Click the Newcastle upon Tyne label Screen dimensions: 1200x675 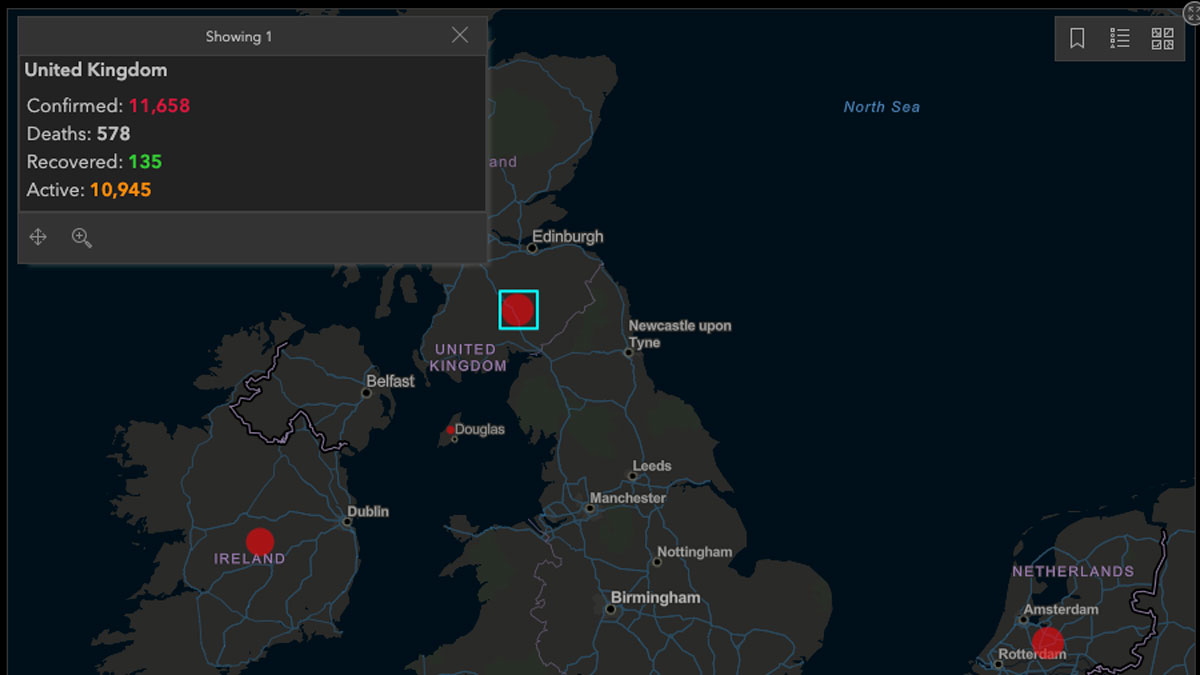click(x=679, y=334)
